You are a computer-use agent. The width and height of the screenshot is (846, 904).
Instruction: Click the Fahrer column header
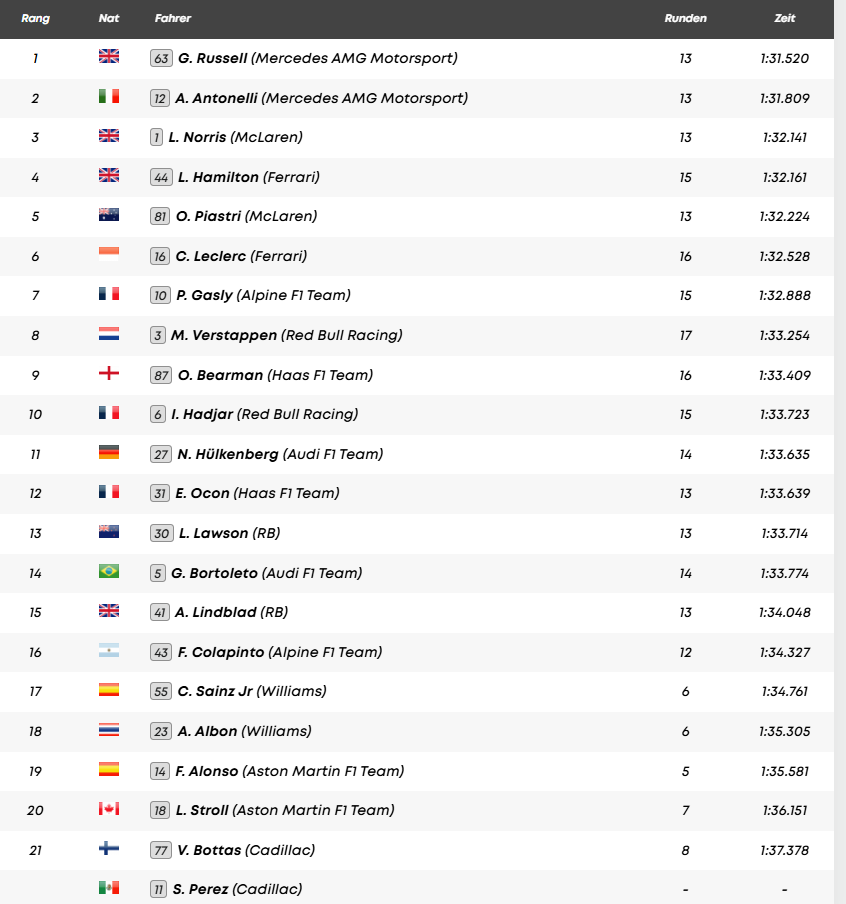[173, 19]
